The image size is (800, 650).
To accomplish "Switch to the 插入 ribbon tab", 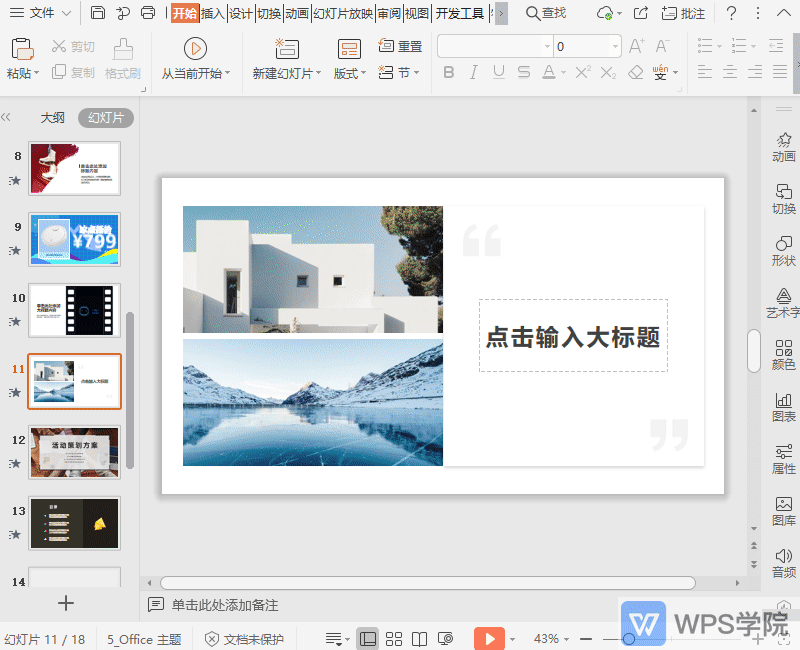I will pyautogui.click(x=215, y=14).
